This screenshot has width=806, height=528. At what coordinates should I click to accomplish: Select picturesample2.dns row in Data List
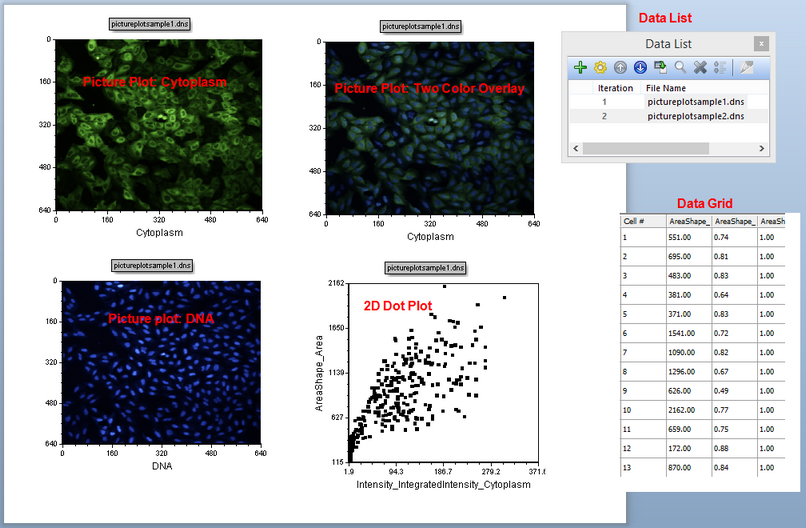point(694,117)
